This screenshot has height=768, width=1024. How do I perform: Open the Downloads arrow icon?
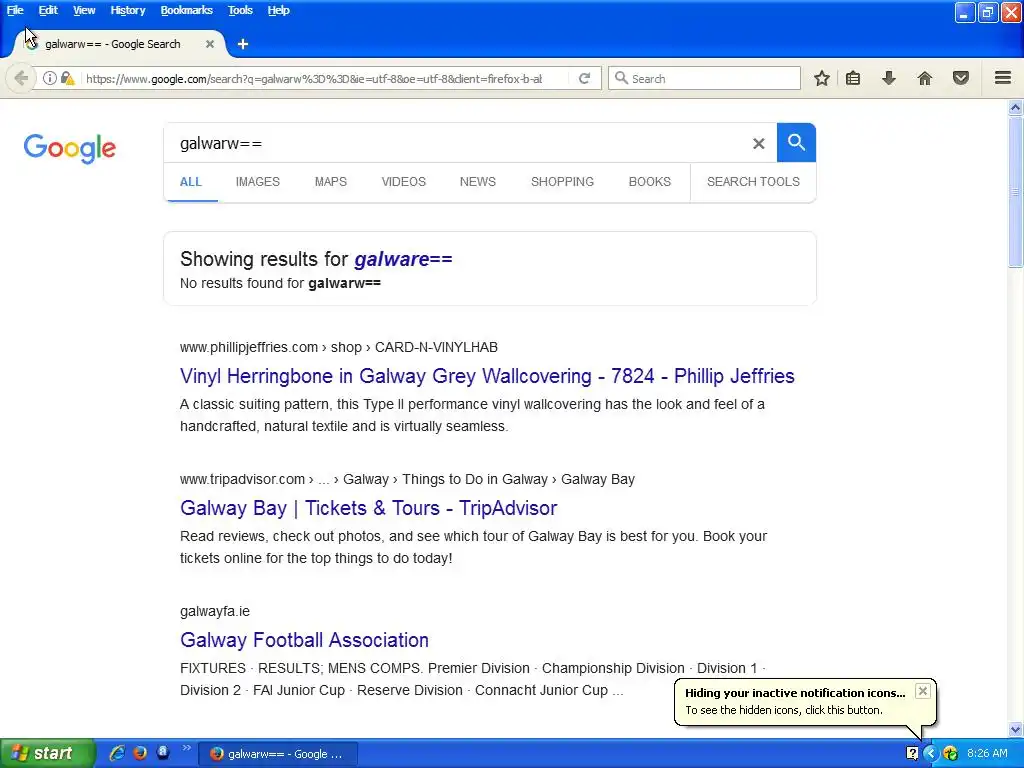click(888, 78)
